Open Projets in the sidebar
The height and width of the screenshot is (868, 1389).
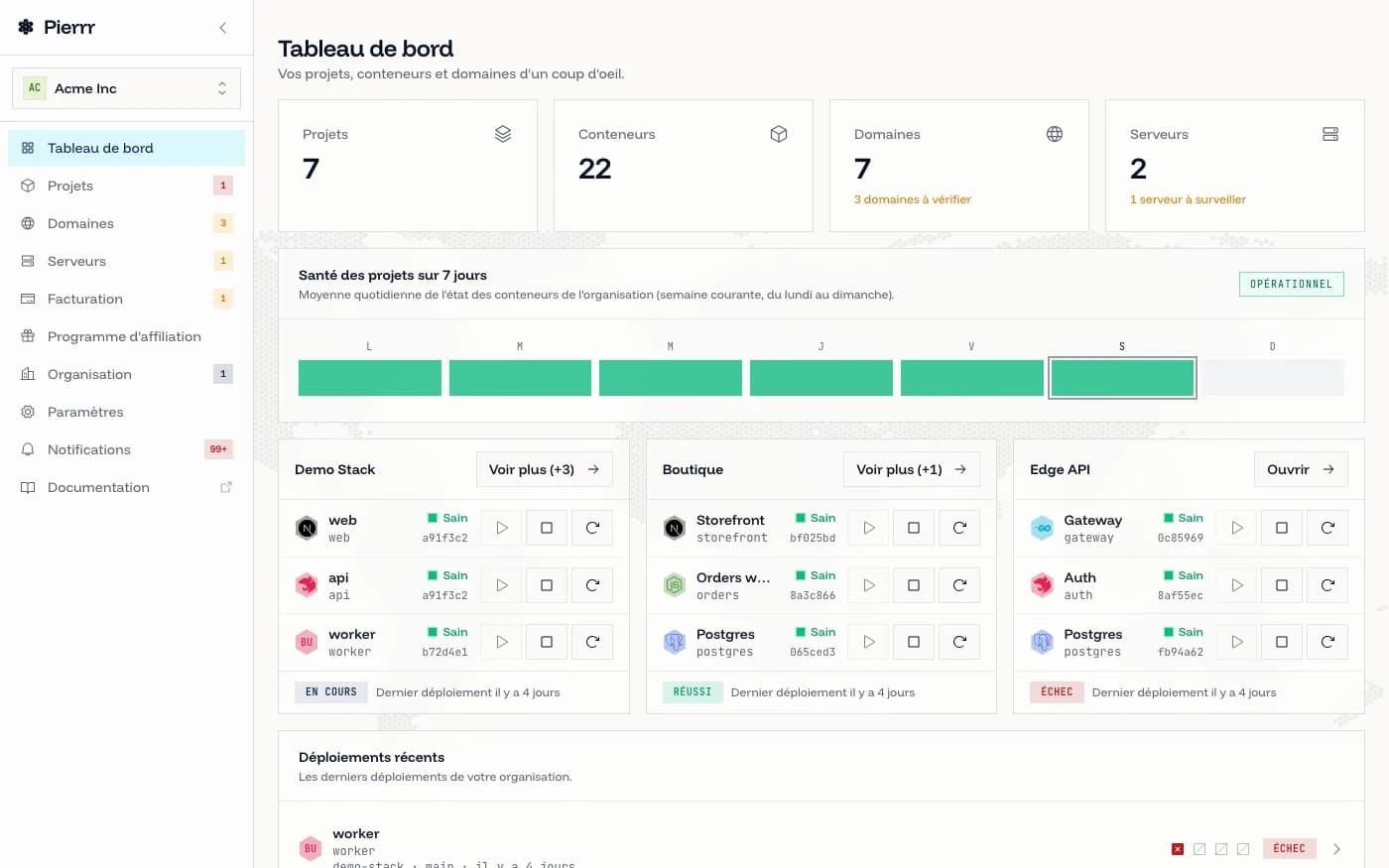126,186
